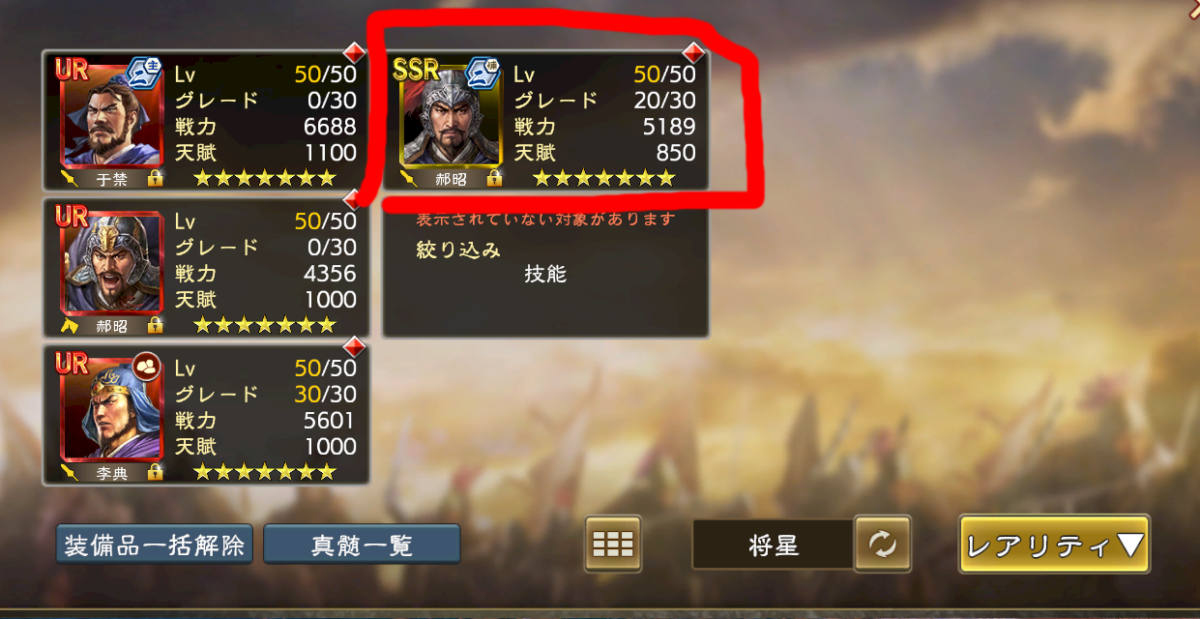Click the lock icon on 于禁's card
The height and width of the screenshot is (619, 1200).
(156, 179)
